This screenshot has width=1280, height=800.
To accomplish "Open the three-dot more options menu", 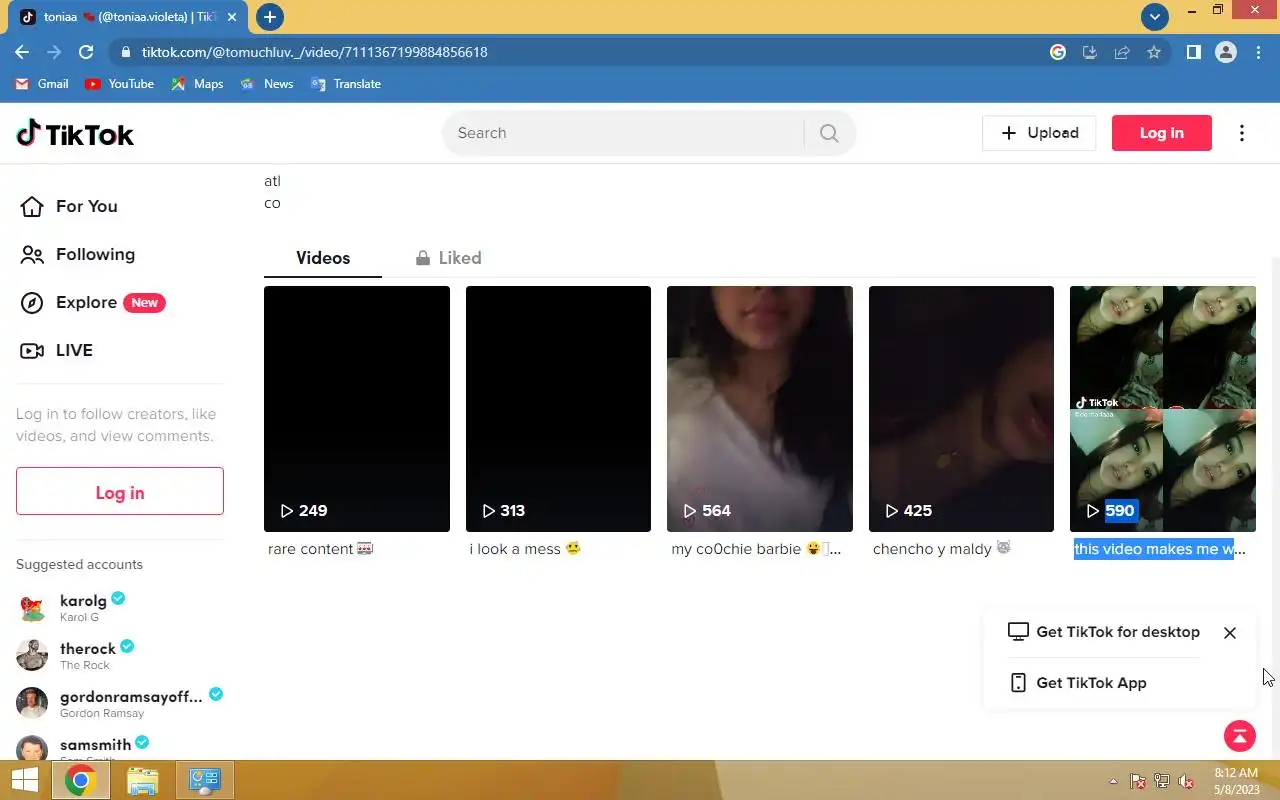I will point(1242,133).
